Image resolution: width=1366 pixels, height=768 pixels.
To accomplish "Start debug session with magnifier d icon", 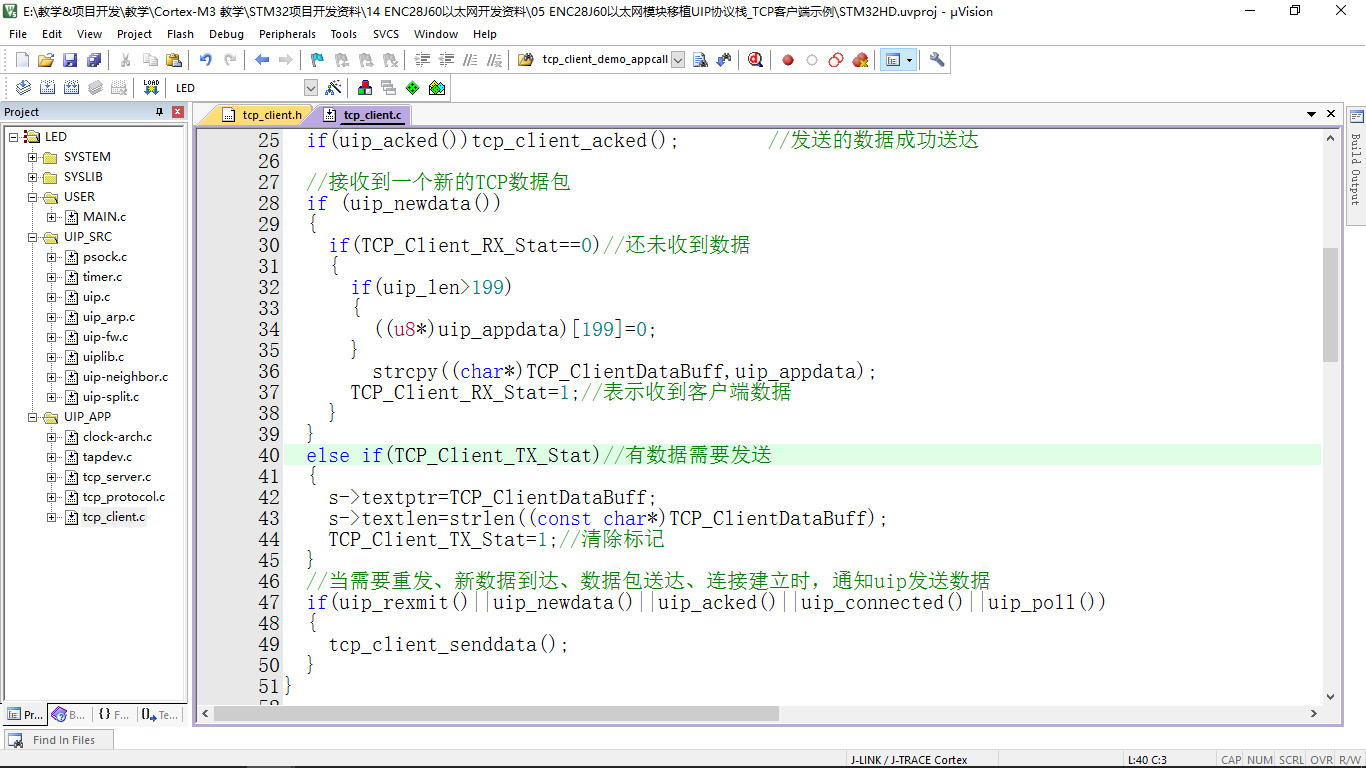I will pyautogui.click(x=755, y=60).
